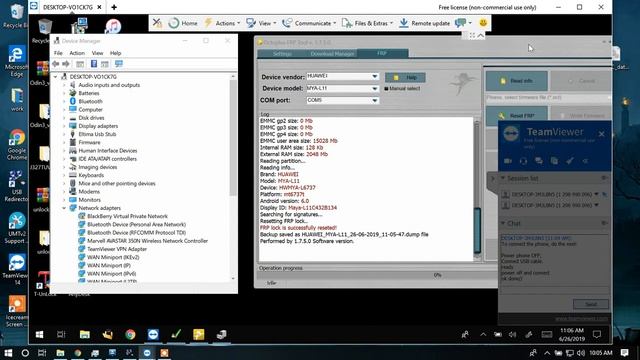Image resolution: width=640 pixels, height=360 pixels.
Task: Click the chat icon in TeamViewer panel
Action: 539,161
